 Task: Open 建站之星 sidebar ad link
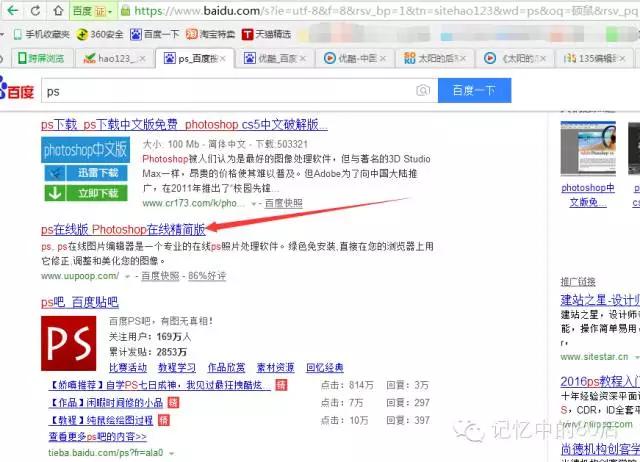tap(600, 300)
